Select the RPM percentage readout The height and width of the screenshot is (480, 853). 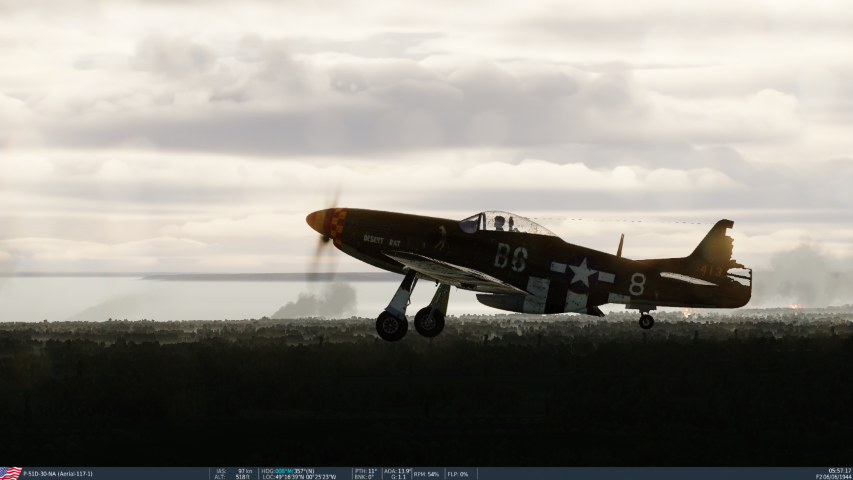point(427,473)
